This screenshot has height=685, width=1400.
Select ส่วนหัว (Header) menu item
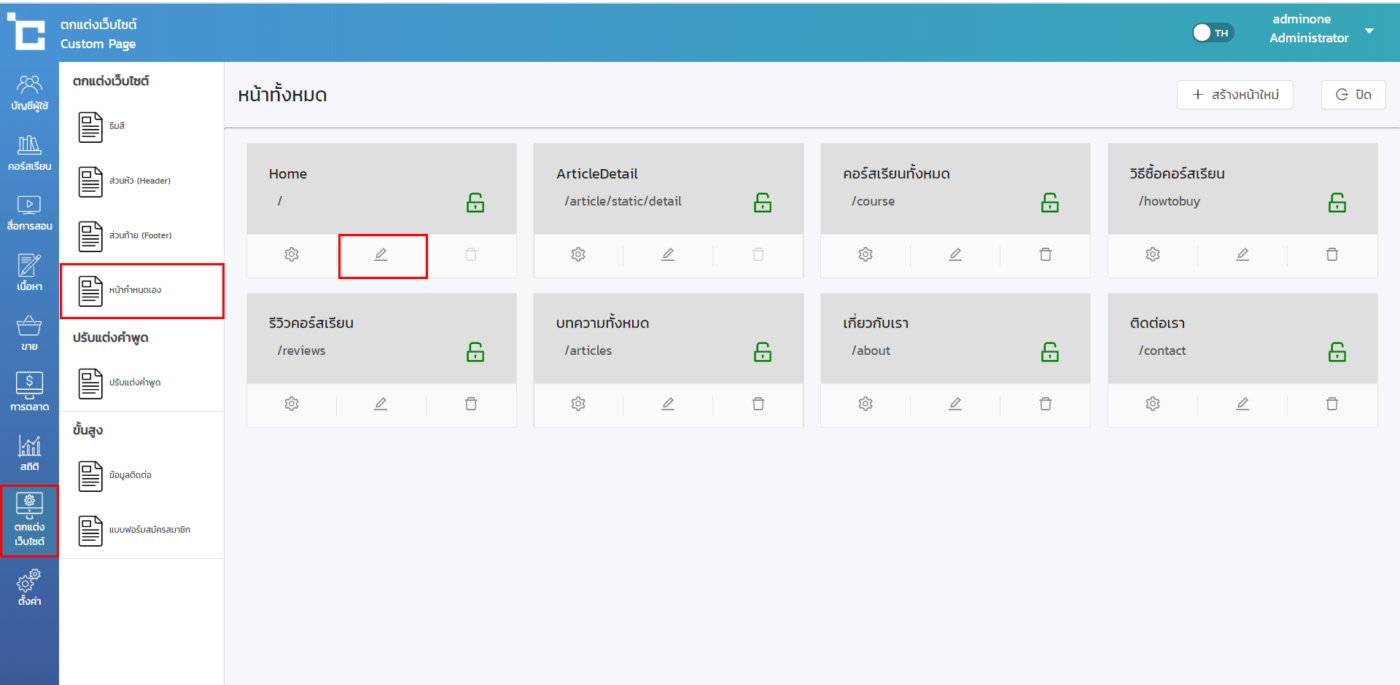pyautogui.click(x=140, y=181)
